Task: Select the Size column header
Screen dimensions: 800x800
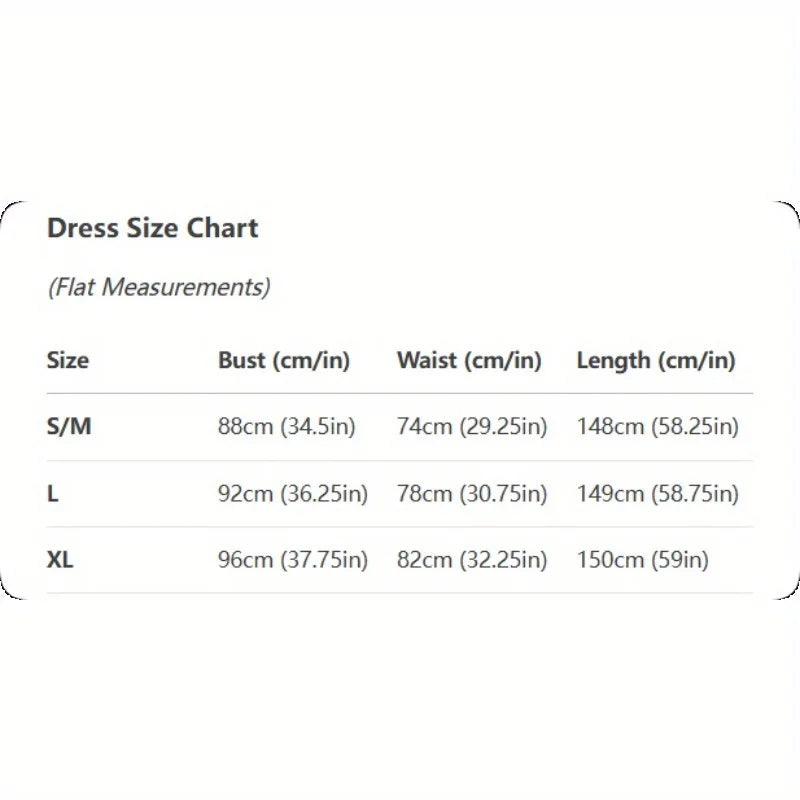Action: (68, 361)
